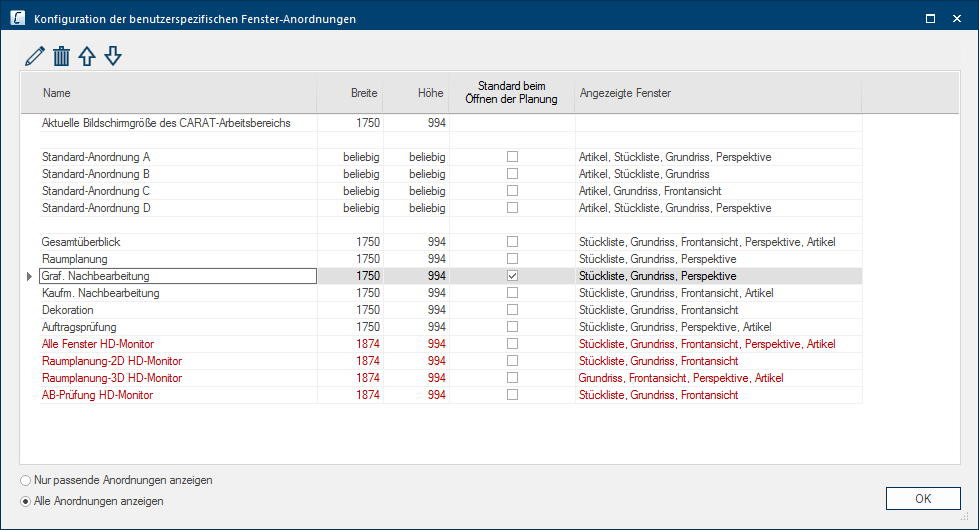Maximize the configuration window
This screenshot has width=979, height=530.
[930, 18]
